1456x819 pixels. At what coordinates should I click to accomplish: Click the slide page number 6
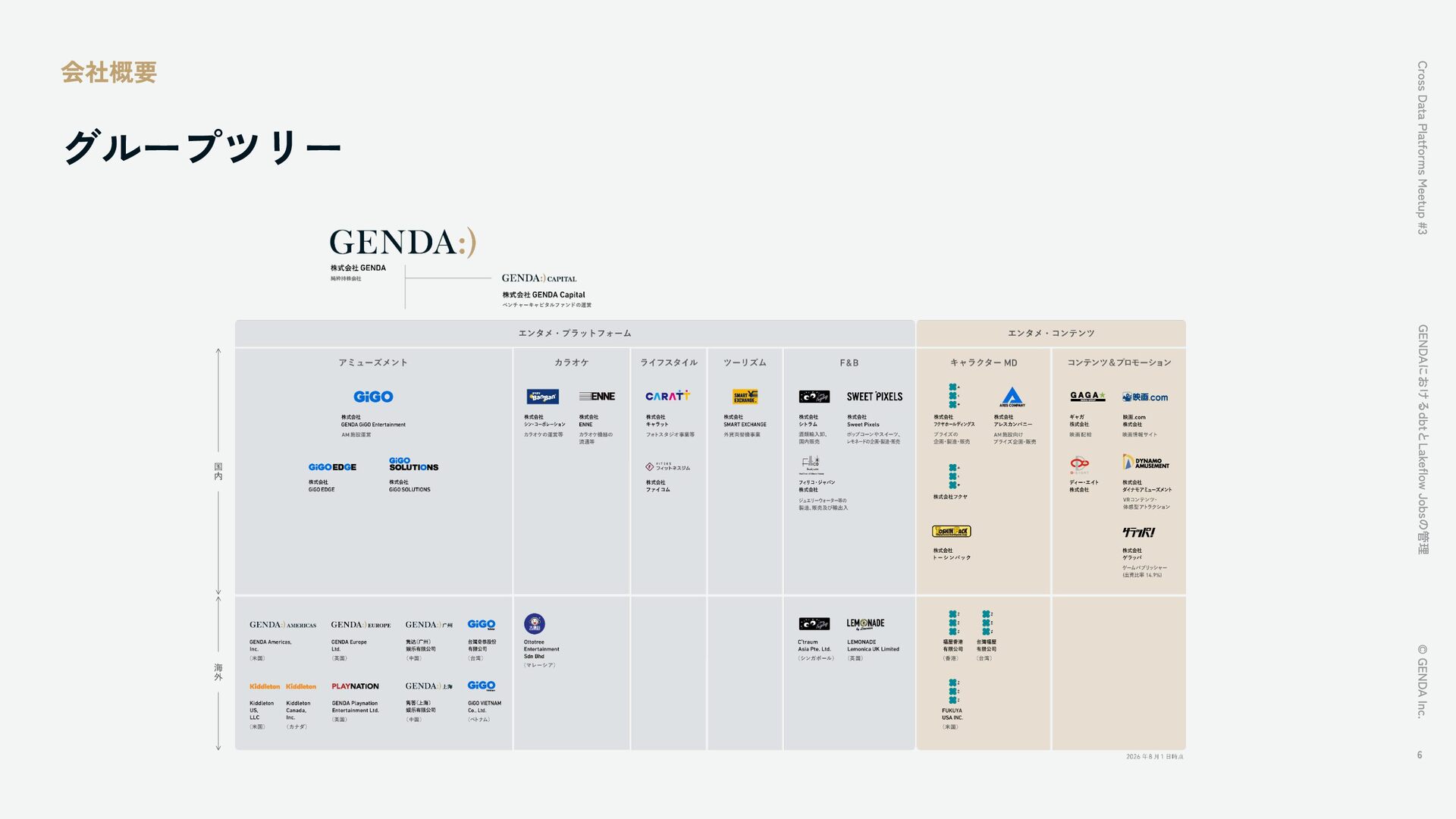(x=1420, y=755)
